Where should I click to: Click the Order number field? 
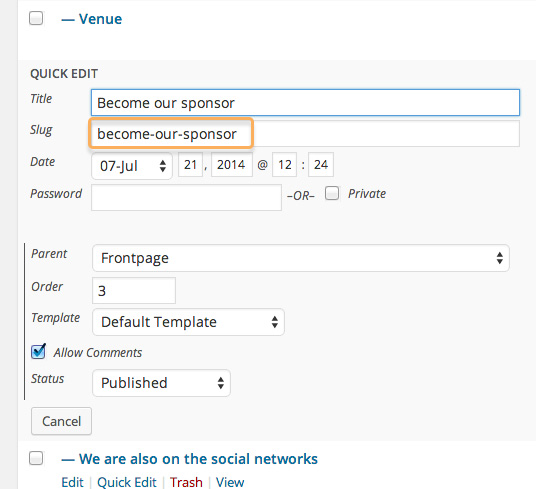click(134, 290)
